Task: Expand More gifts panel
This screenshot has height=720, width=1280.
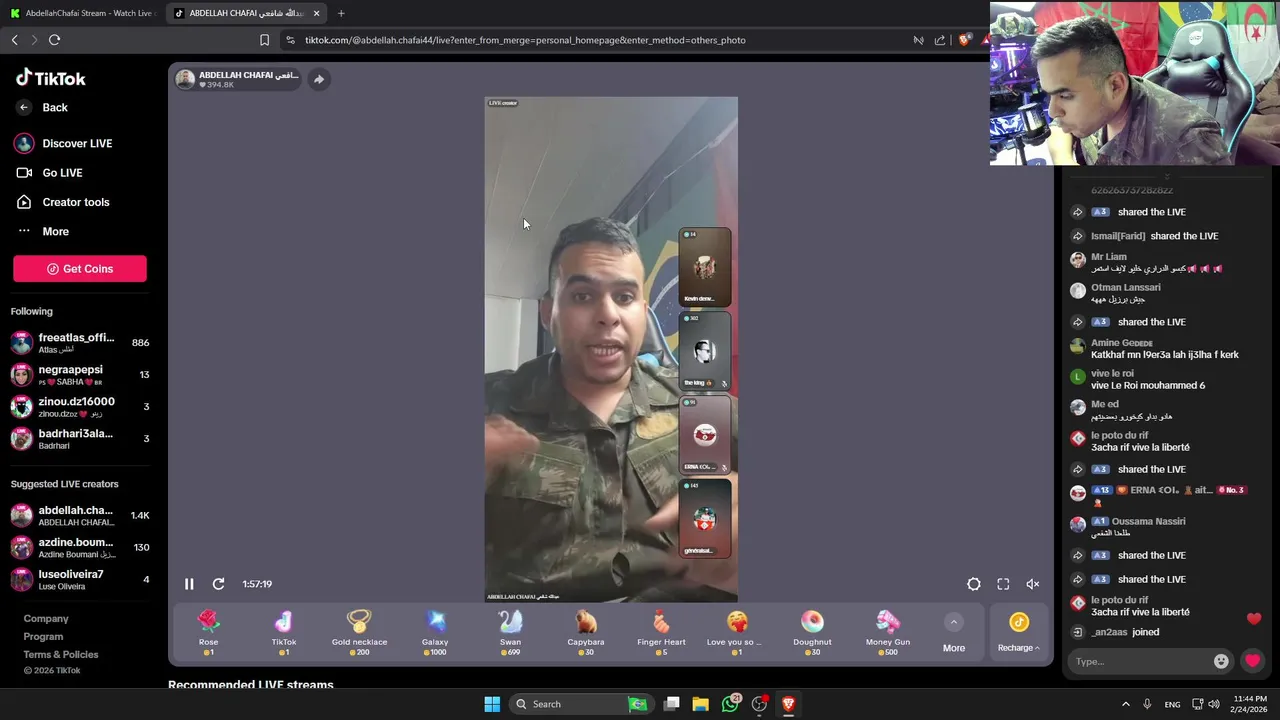Action: point(954,633)
